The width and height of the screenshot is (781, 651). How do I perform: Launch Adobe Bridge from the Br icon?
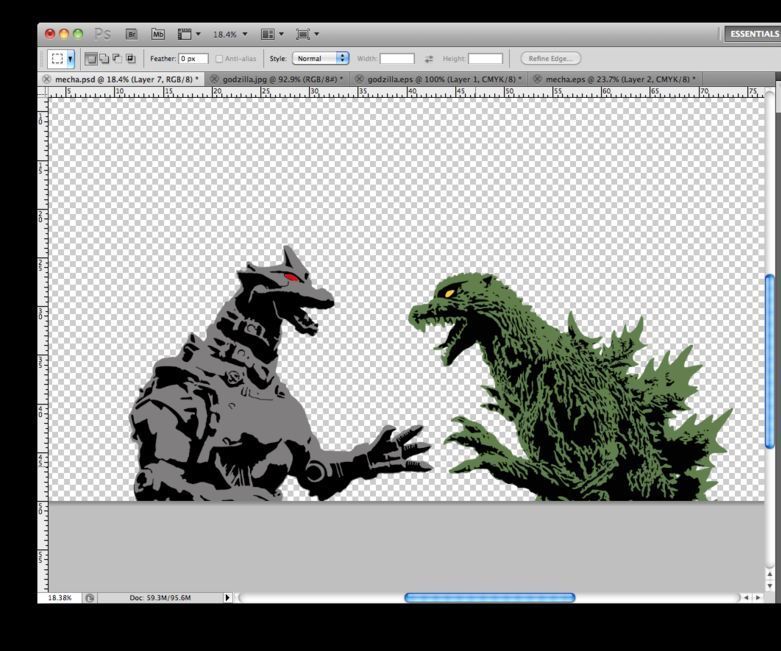click(131, 34)
